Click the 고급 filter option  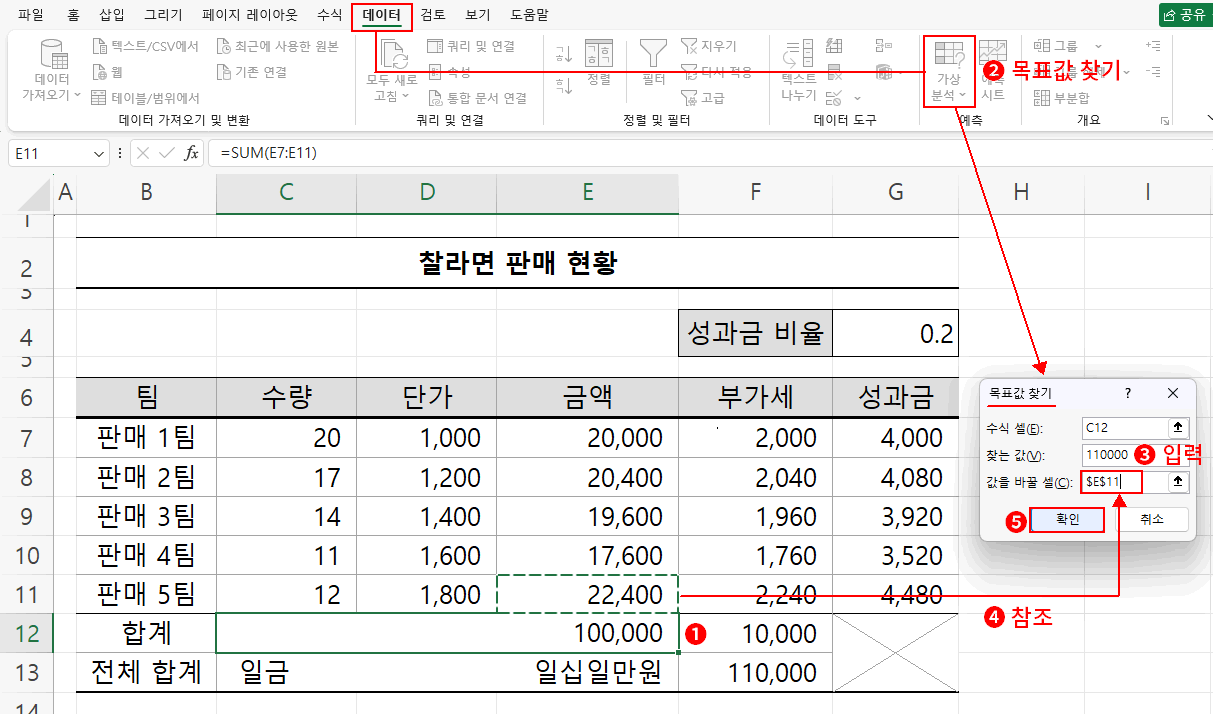click(x=704, y=97)
